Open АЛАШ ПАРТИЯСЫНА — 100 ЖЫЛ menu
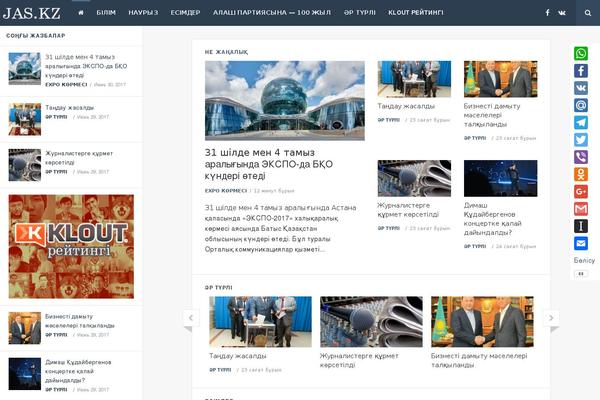Screen dimensions: 600x400 click(272, 13)
